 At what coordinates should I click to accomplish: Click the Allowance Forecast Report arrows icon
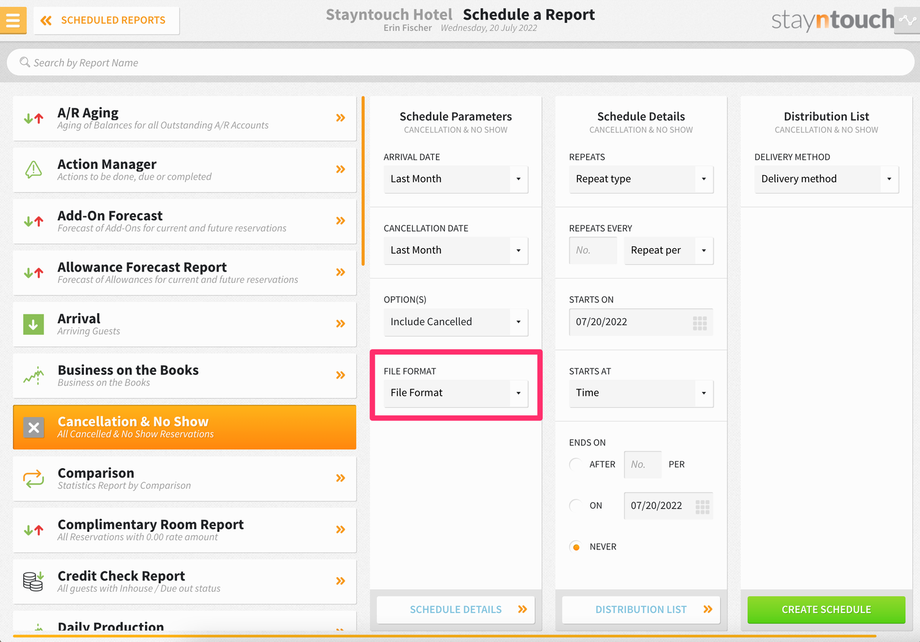[x=33, y=273]
